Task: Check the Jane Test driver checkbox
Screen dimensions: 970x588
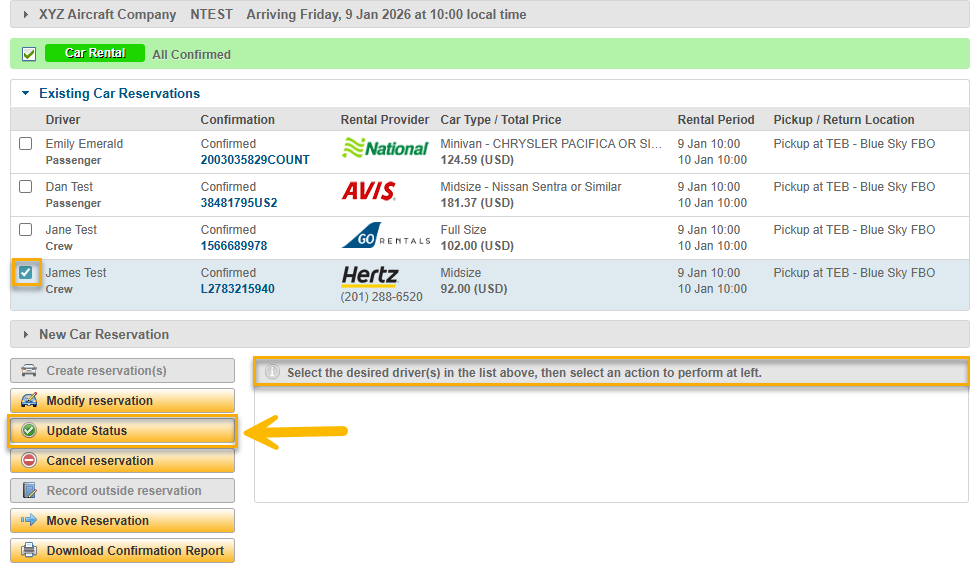Action: pos(25,230)
